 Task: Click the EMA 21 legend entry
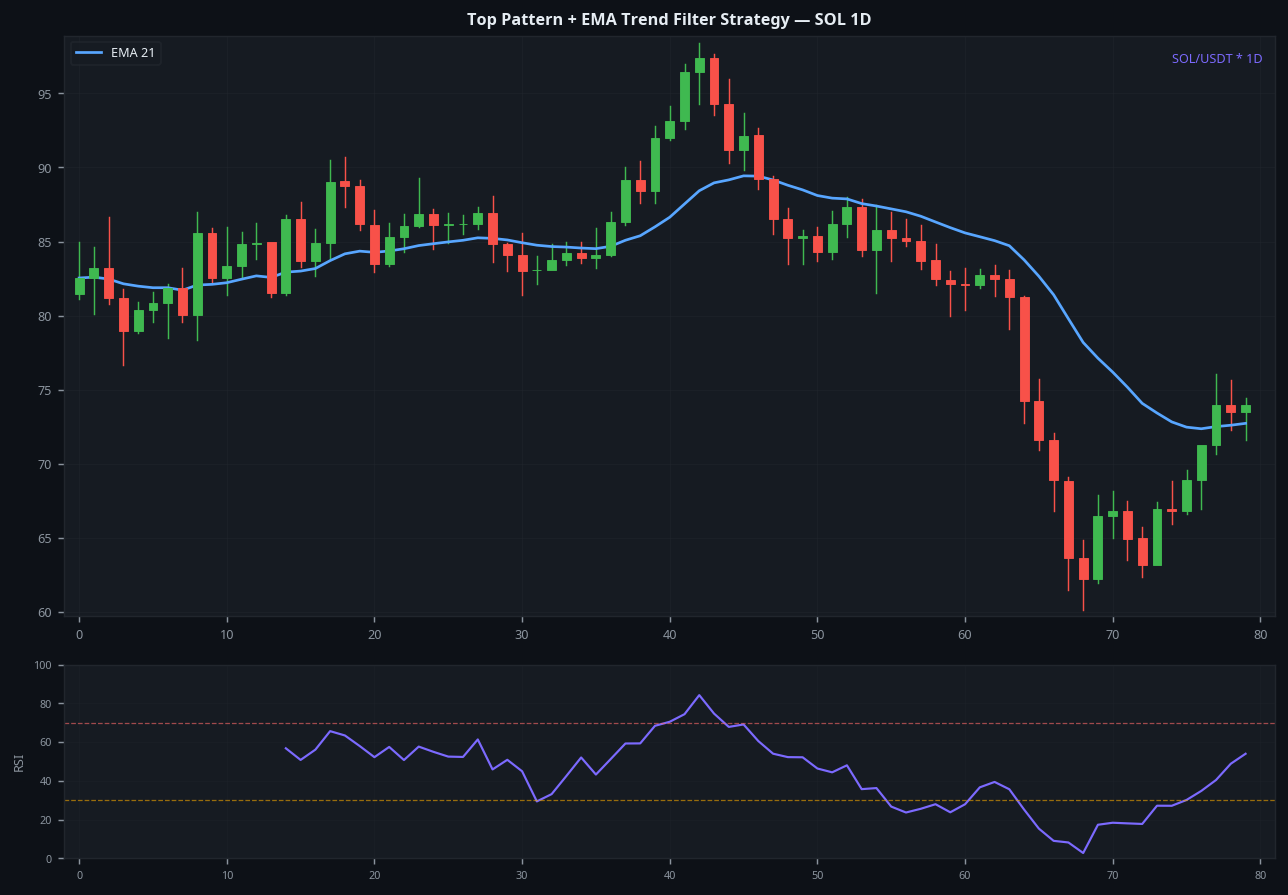click(x=116, y=53)
